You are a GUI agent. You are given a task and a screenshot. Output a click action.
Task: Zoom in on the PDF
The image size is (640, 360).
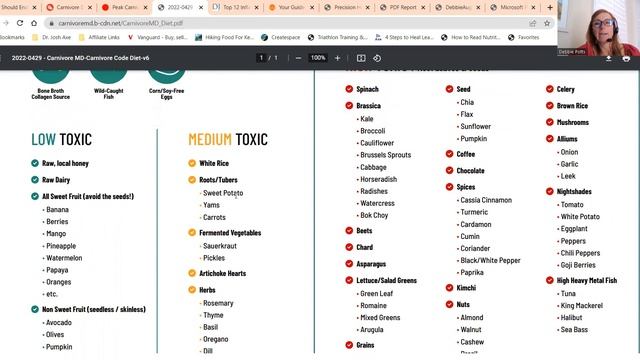(337, 58)
